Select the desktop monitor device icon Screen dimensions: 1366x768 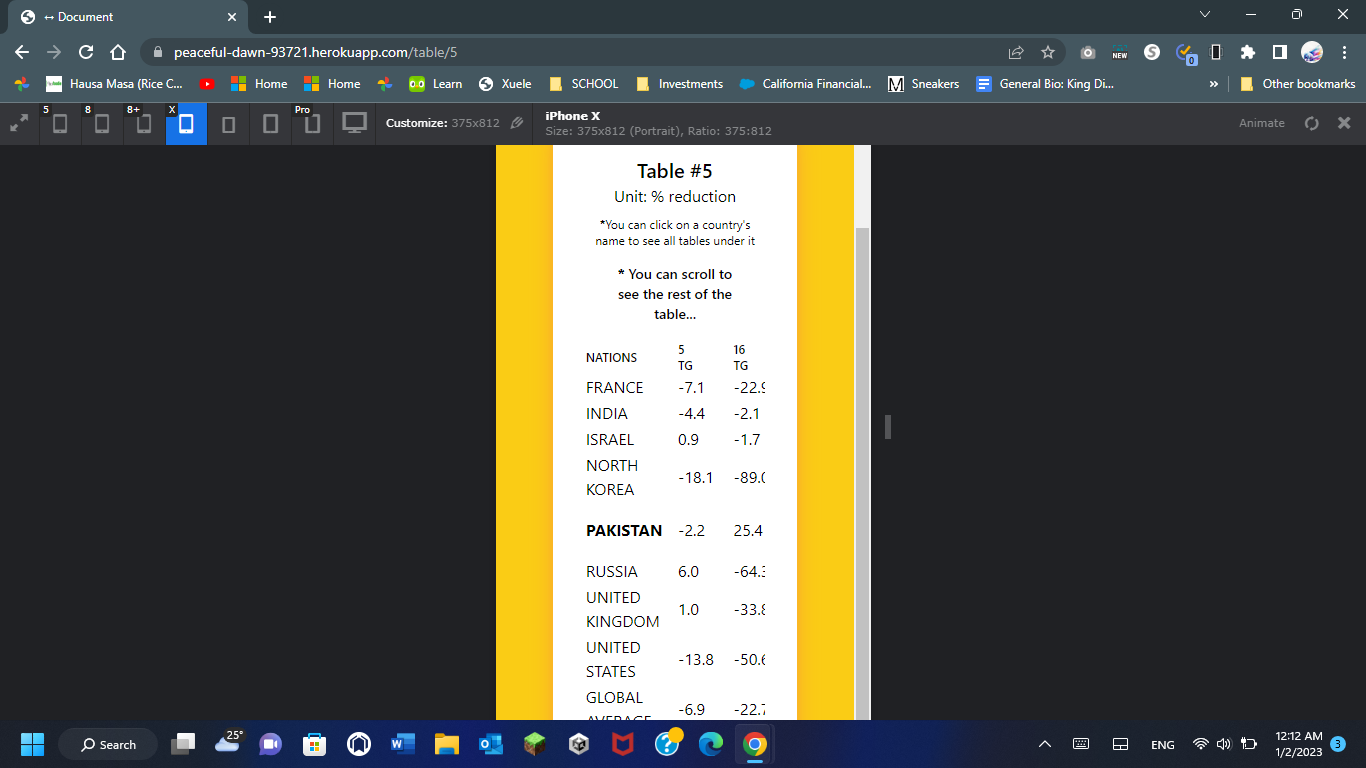pos(354,124)
